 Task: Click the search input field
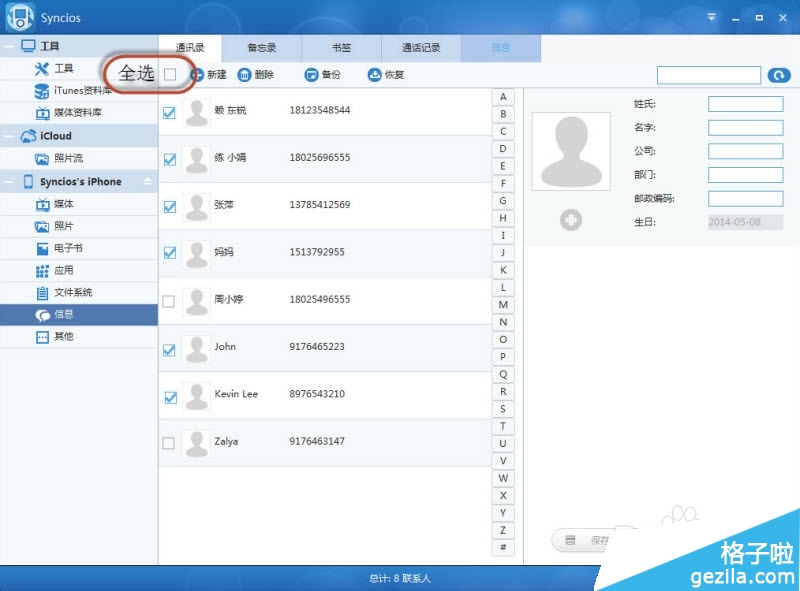pos(709,76)
